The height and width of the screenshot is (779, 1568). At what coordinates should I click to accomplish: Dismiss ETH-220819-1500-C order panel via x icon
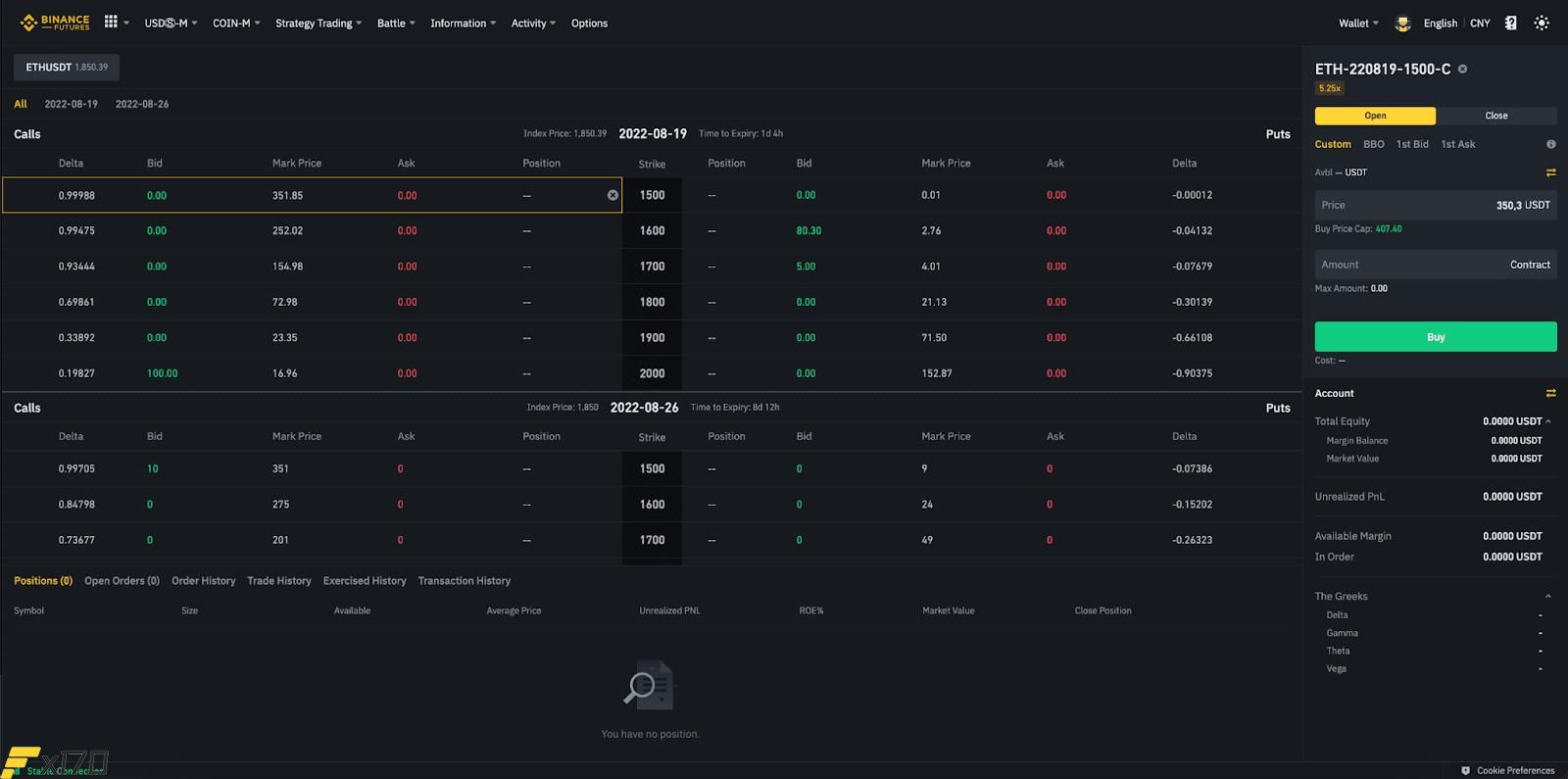tap(1462, 69)
